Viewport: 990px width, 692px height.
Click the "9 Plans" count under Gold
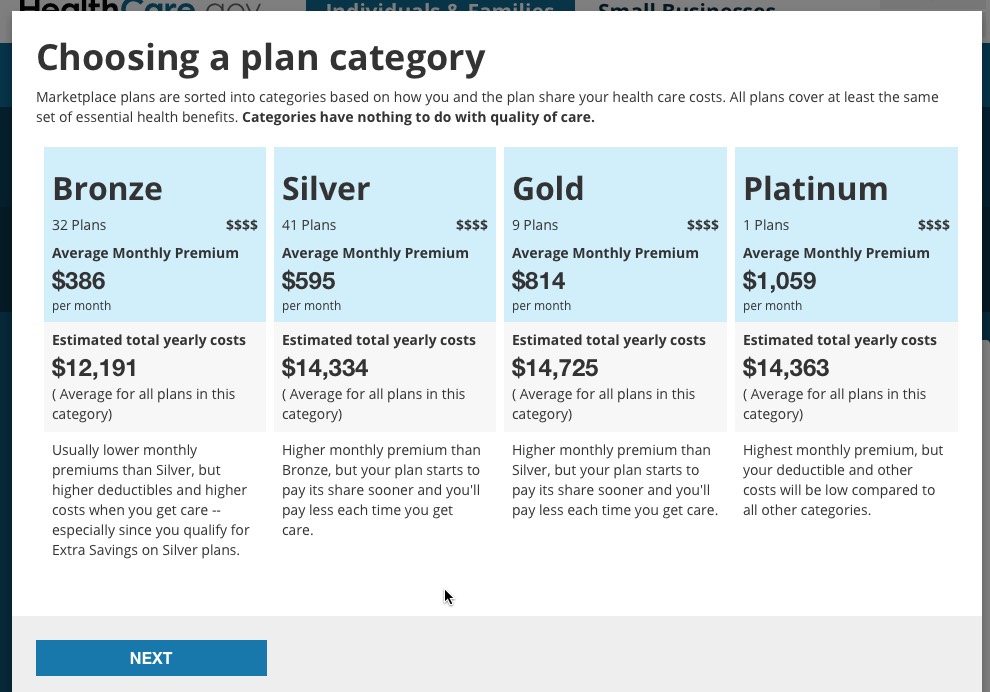pyautogui.click(x=535, y=225)
